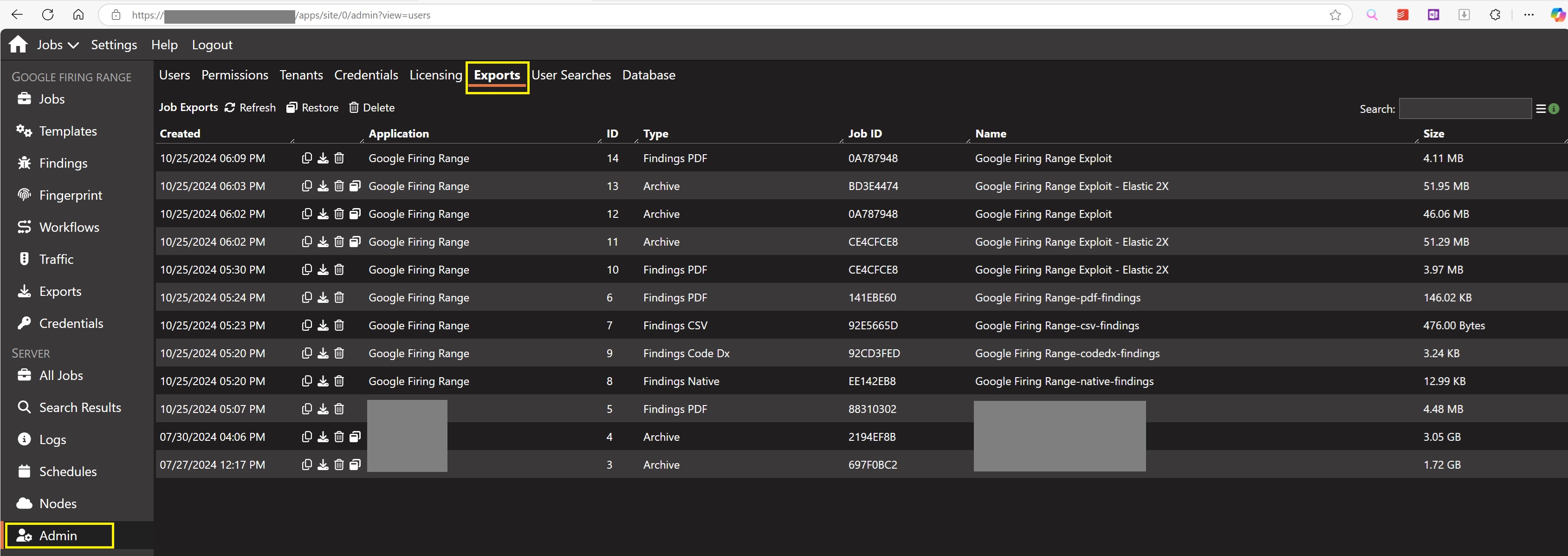Open Fingerprint in the sidebar

click(70, 196)
